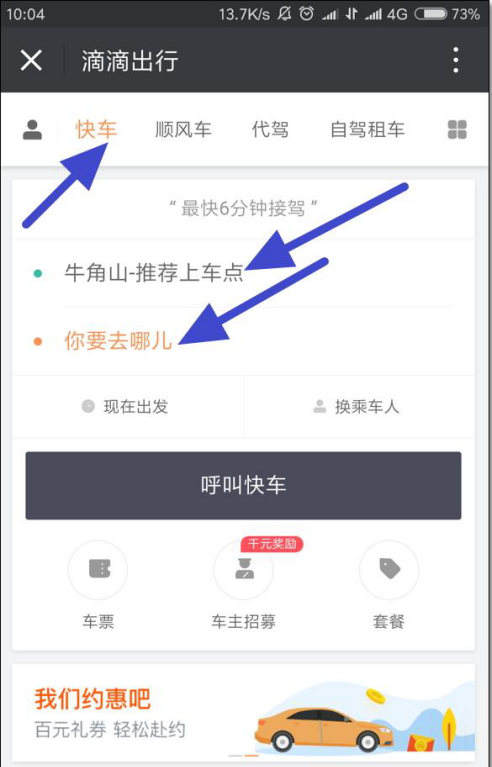Edit pickup point 牛角山-推荐上车点

(x=243, y=273)
